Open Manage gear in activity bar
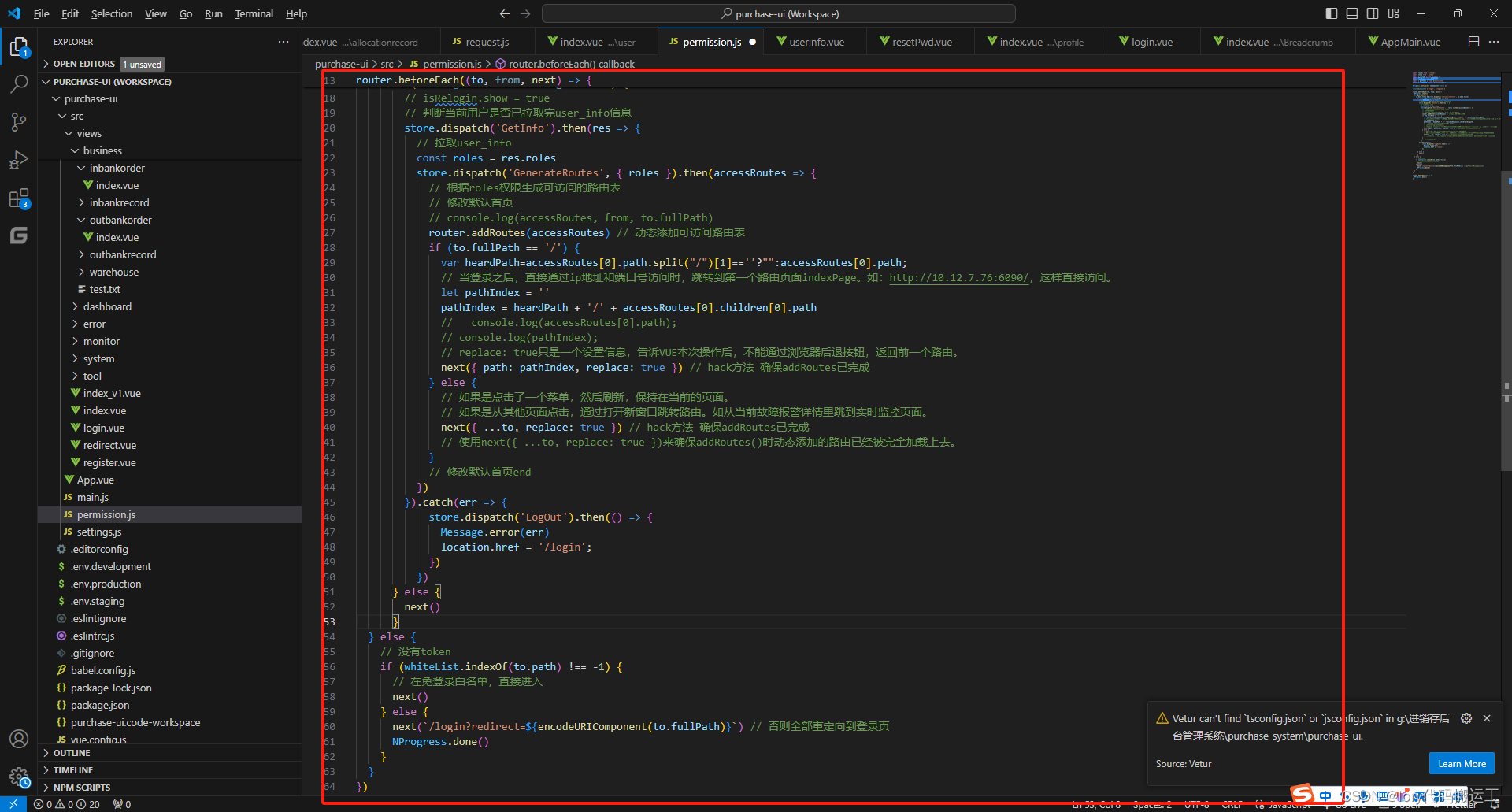The height and width of the screenshot is (812, 1512). 19,777
